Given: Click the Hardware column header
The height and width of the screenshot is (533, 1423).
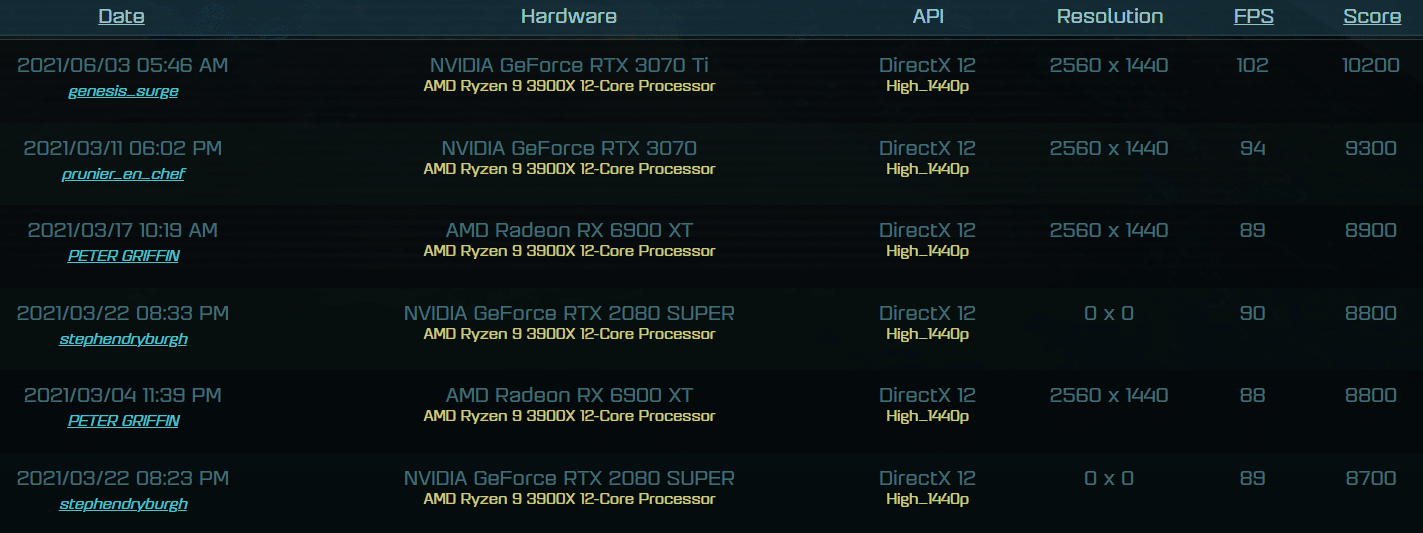Looking at the screenshot, I should pos(569,16).
